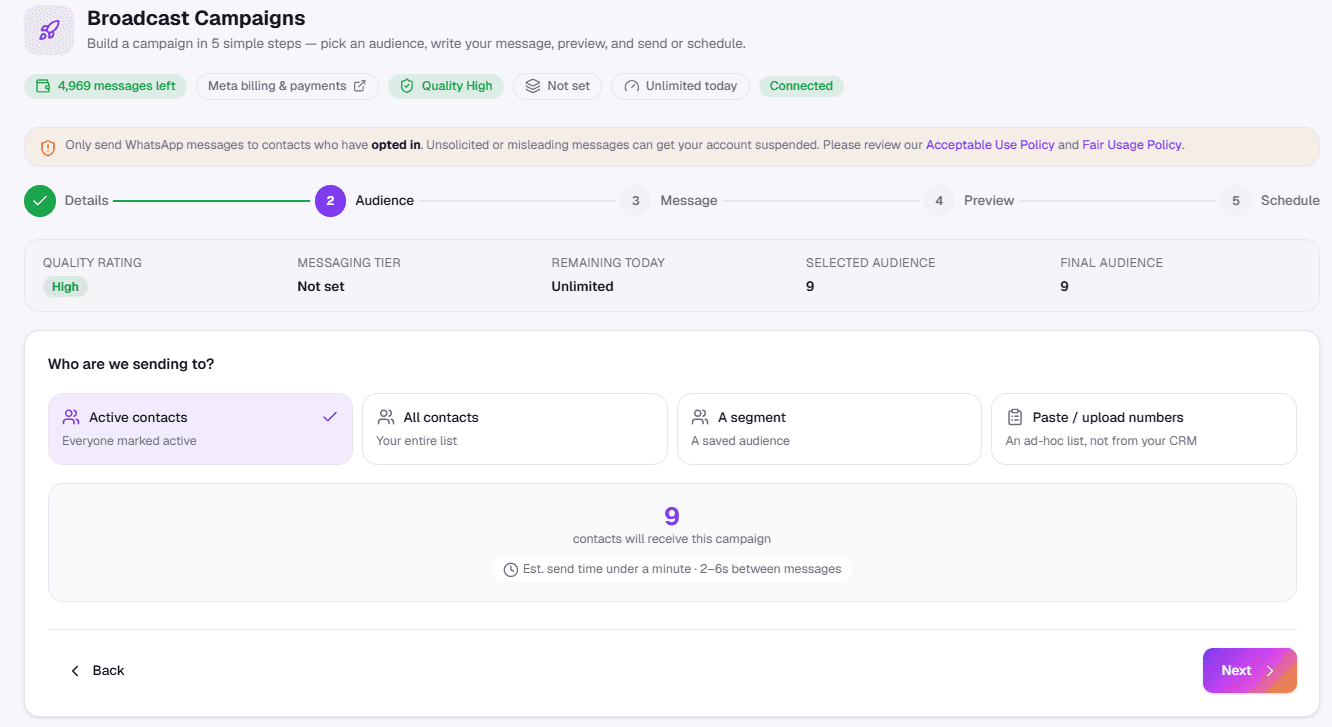Click the Selected Audience label

tap(871, 263)
